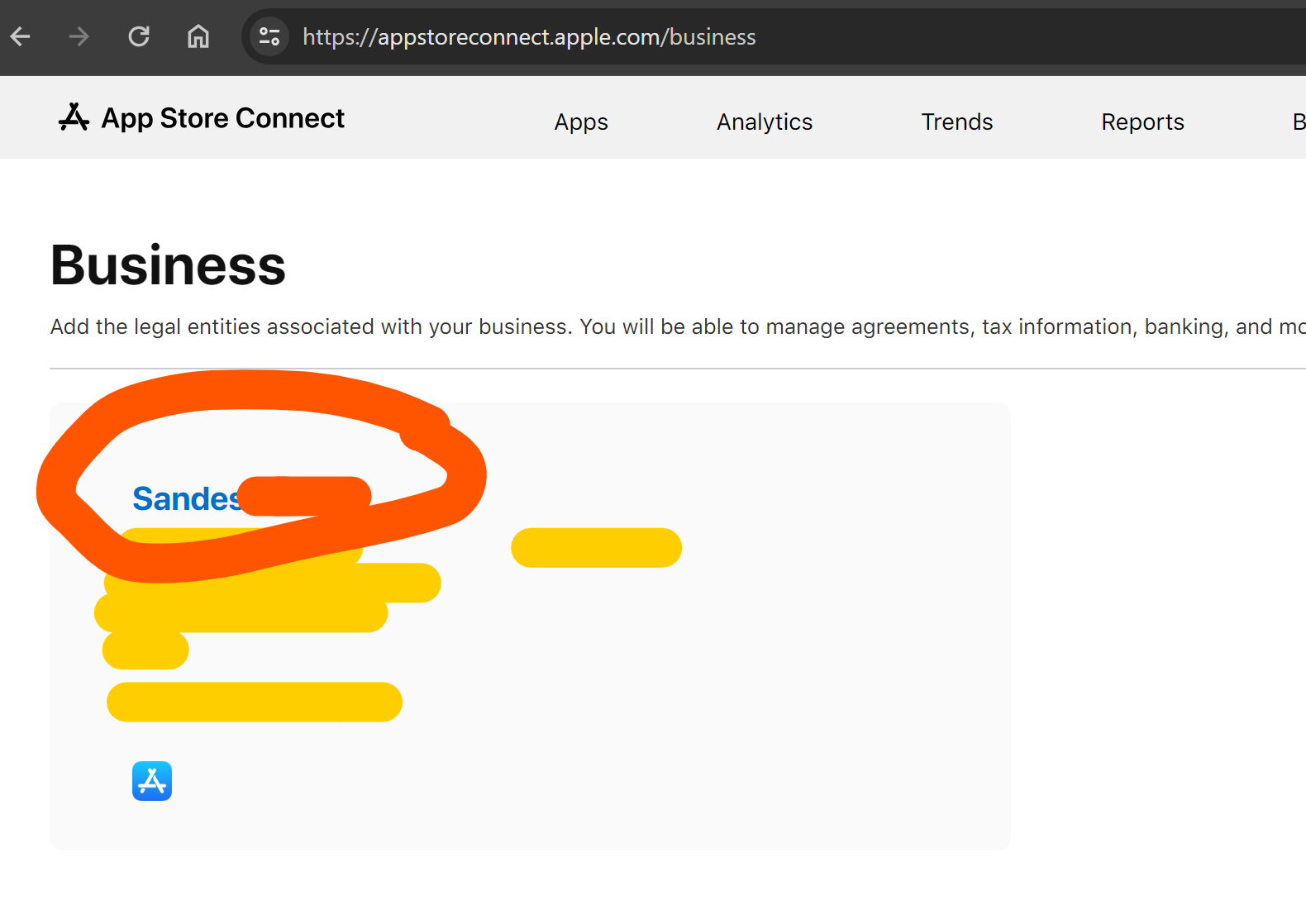Select the Business page heading text
Viewport: 1306px width, 924px height.
[168, 265]
